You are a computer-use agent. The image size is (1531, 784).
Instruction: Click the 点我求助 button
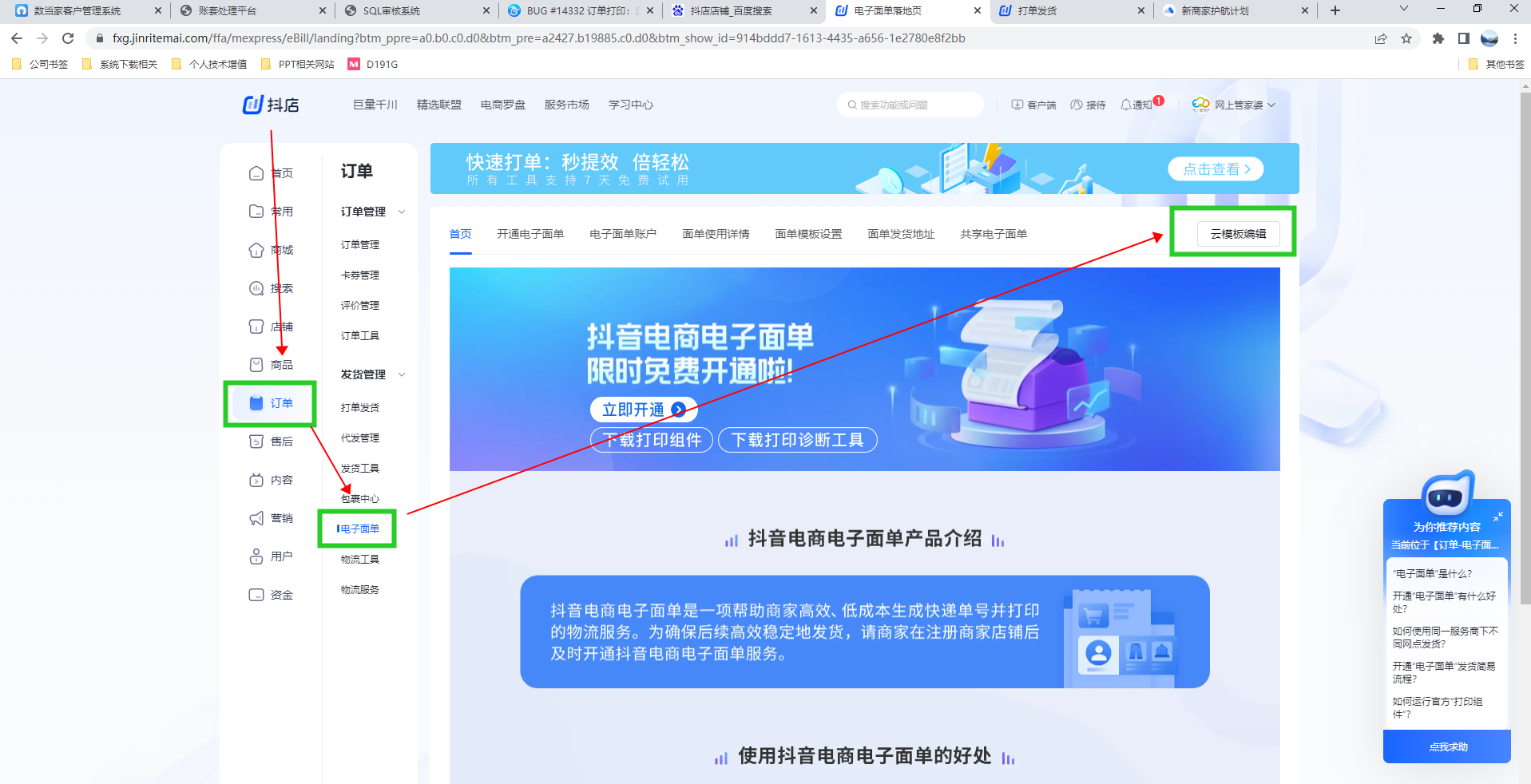point(1447,746)
